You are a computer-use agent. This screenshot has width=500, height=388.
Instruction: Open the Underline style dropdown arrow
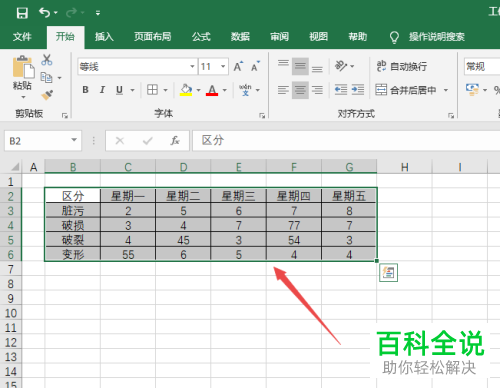pos(132,90)
